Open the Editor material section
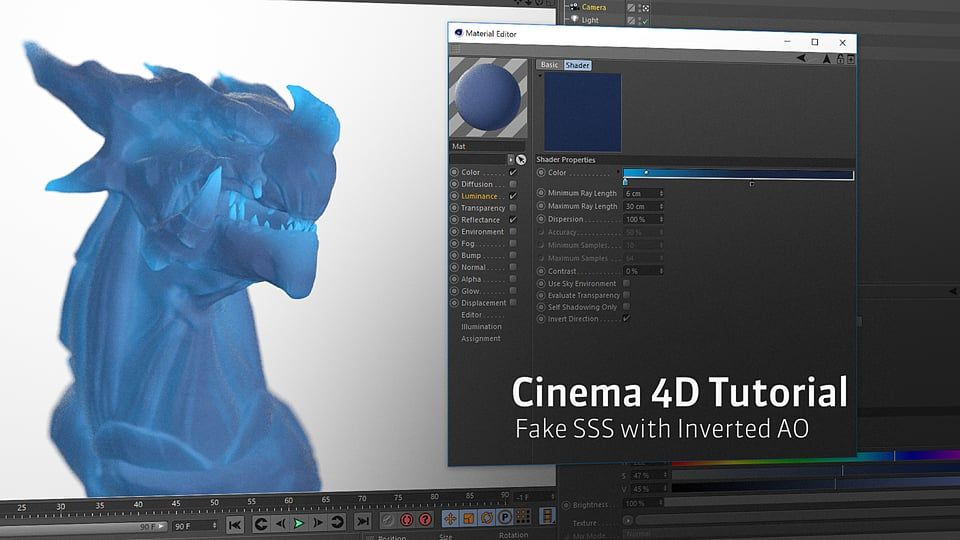Viewport: 960px width, 540px height. pyautogui.click(x=471, y=315)
